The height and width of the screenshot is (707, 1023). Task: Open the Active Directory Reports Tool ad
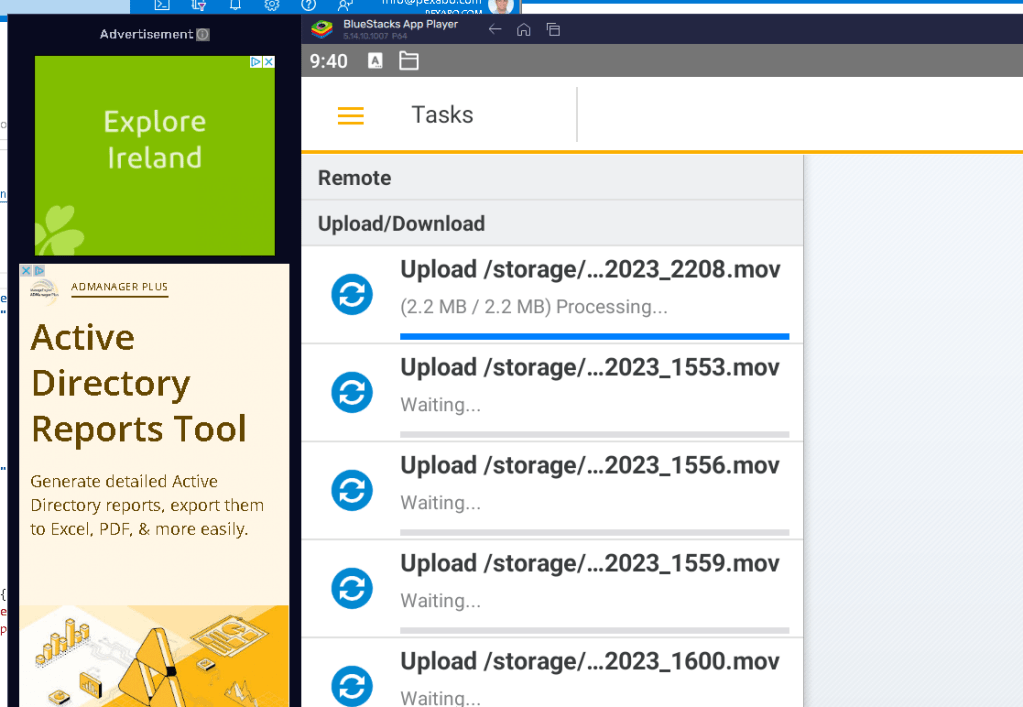coord(154,485)
